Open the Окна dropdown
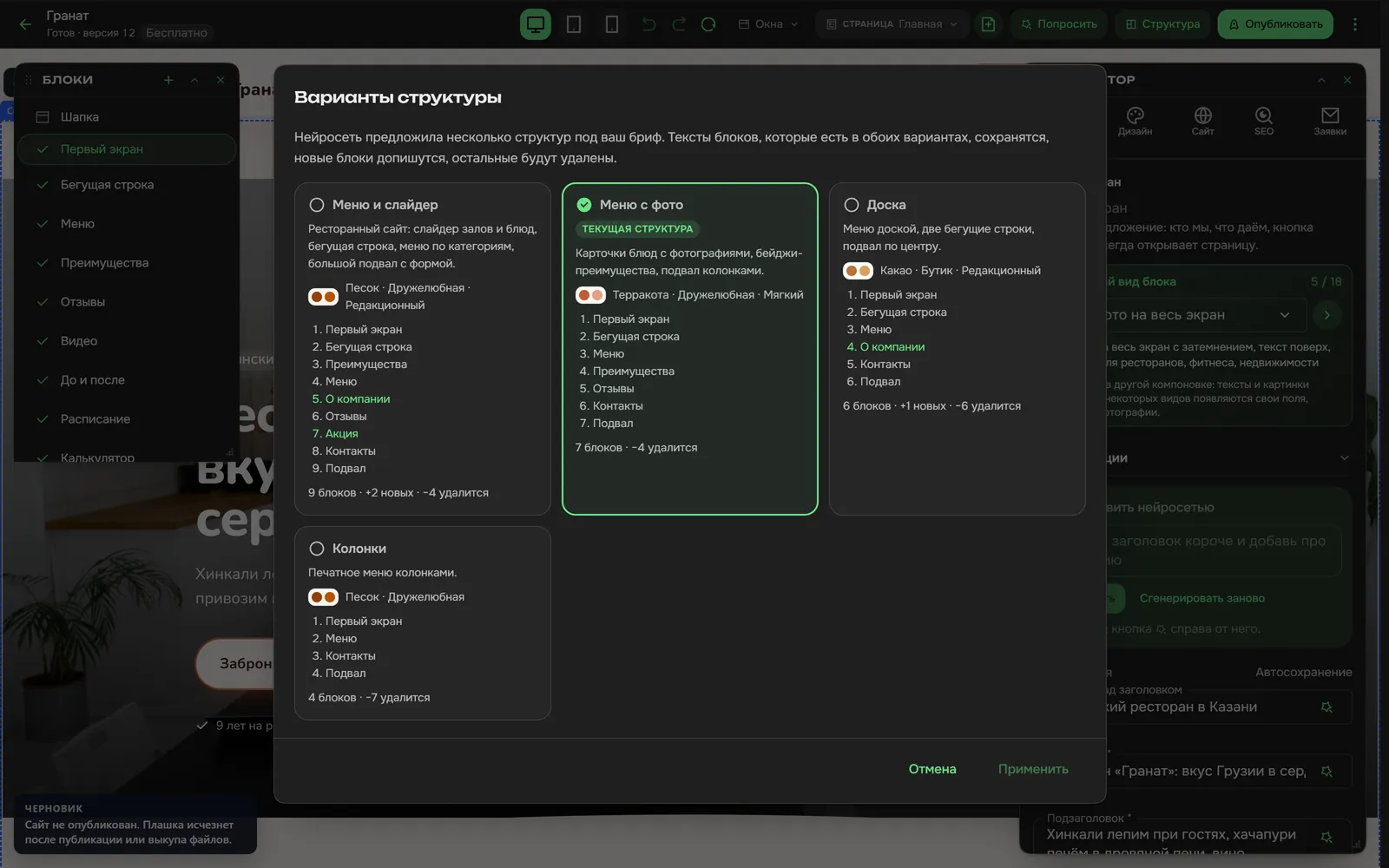1389x868 pixels. 768,24
